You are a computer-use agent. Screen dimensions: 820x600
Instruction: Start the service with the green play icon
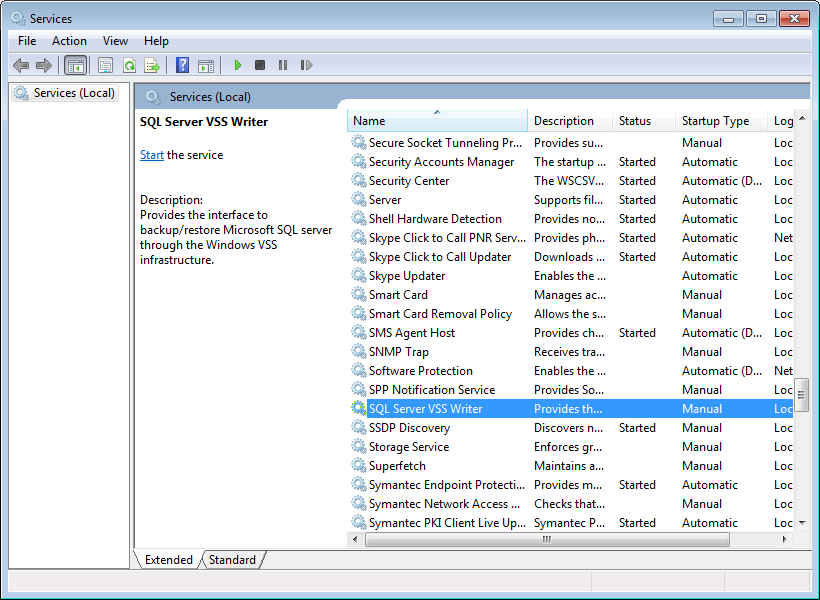(x=237, y=65)
